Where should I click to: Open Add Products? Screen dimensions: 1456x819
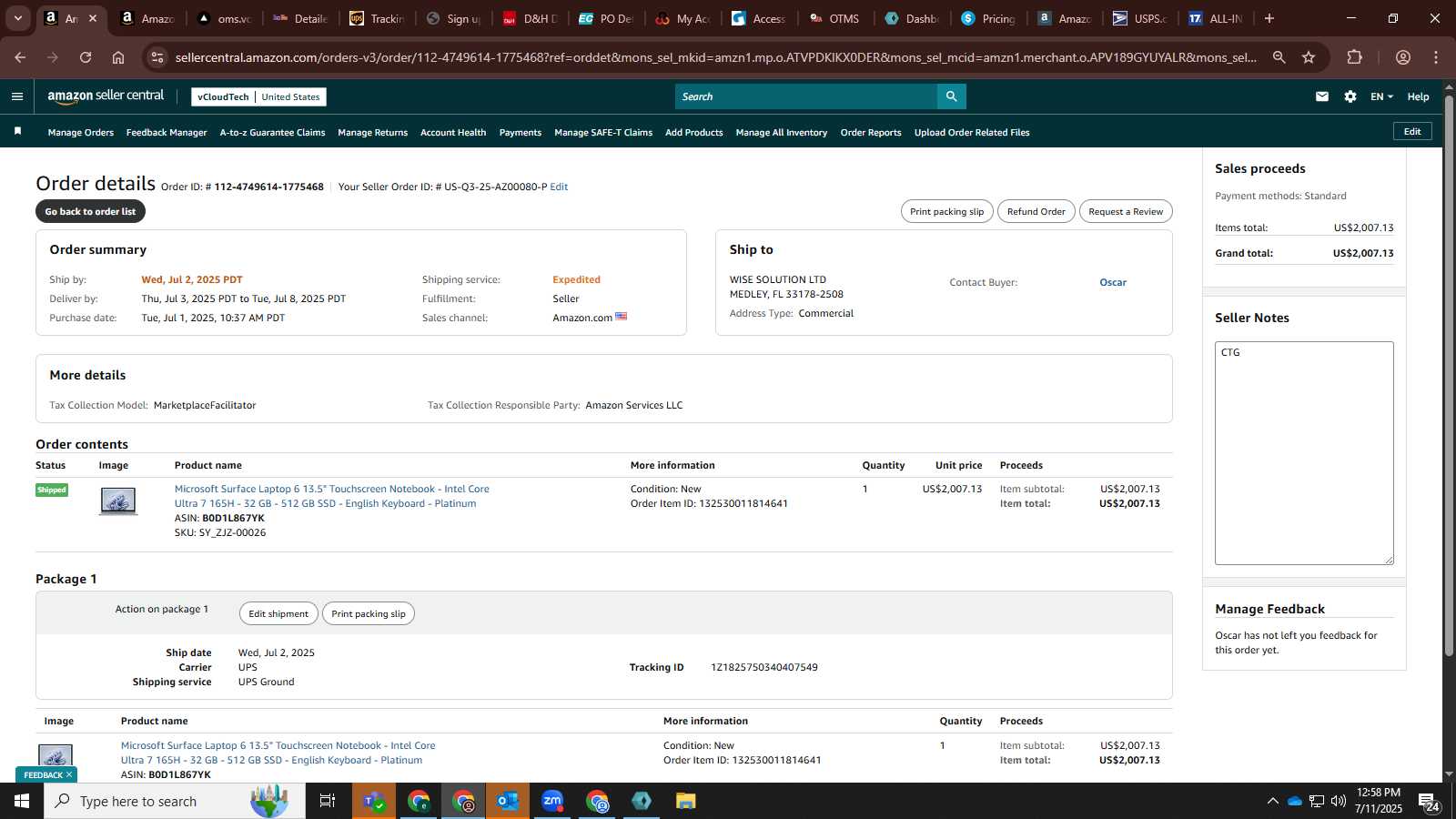[x=693, y=132]
